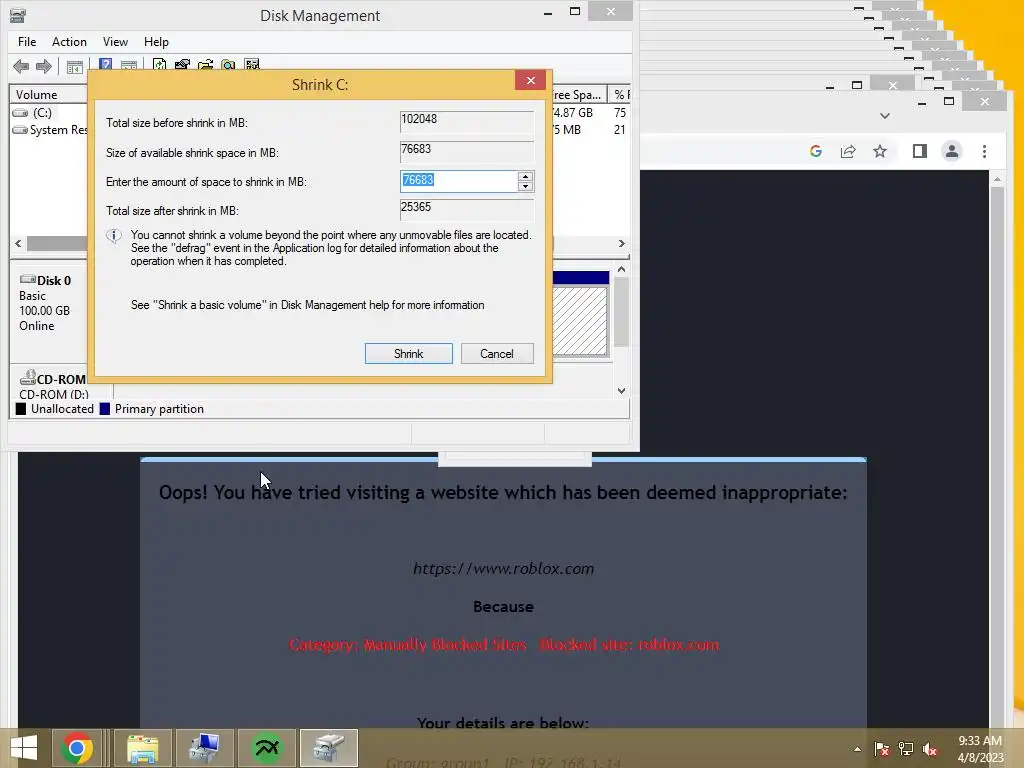
Task: Open the File menu
Action: coord(27,42)
